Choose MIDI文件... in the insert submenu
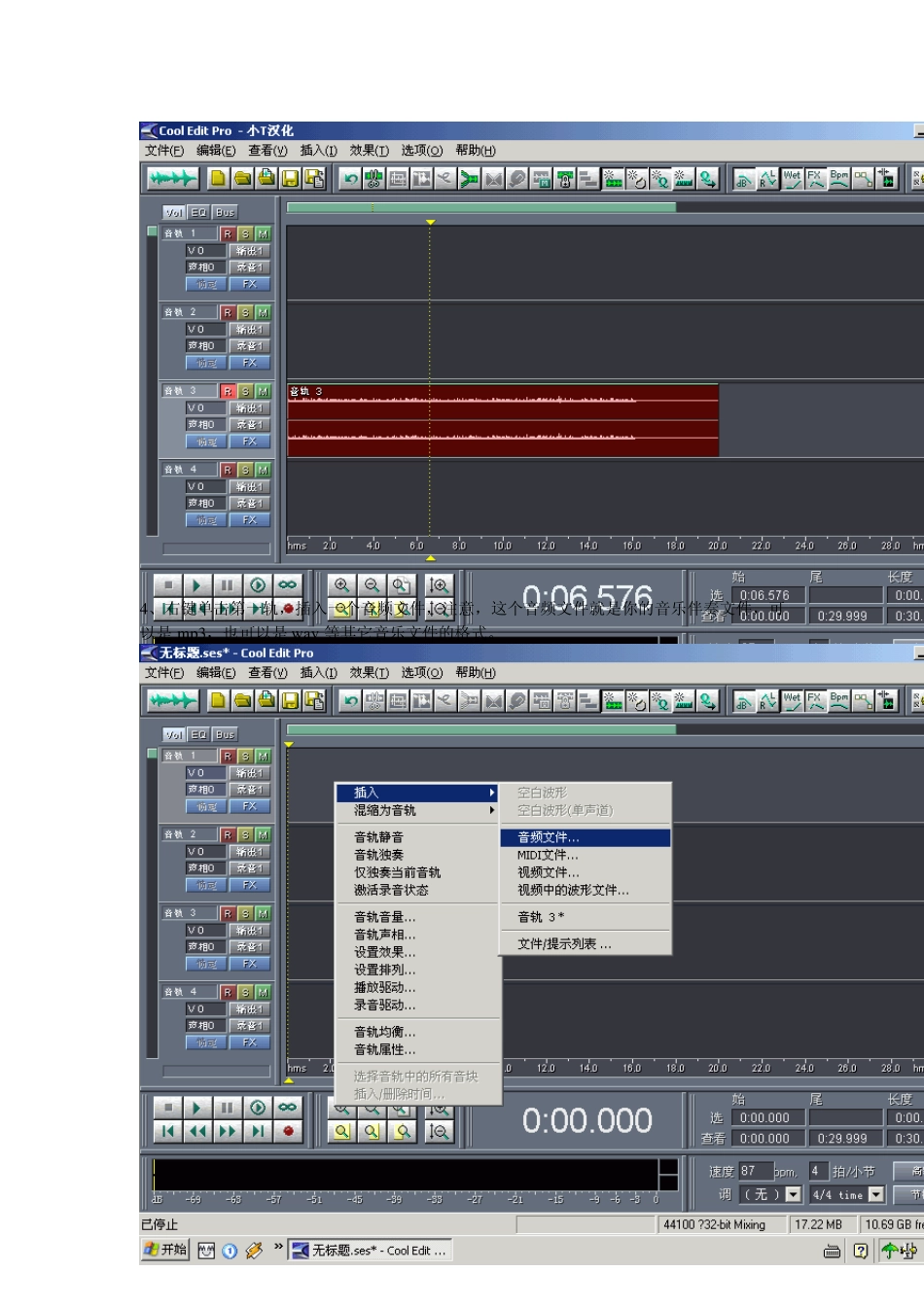924x1307 pixels. 586,855
